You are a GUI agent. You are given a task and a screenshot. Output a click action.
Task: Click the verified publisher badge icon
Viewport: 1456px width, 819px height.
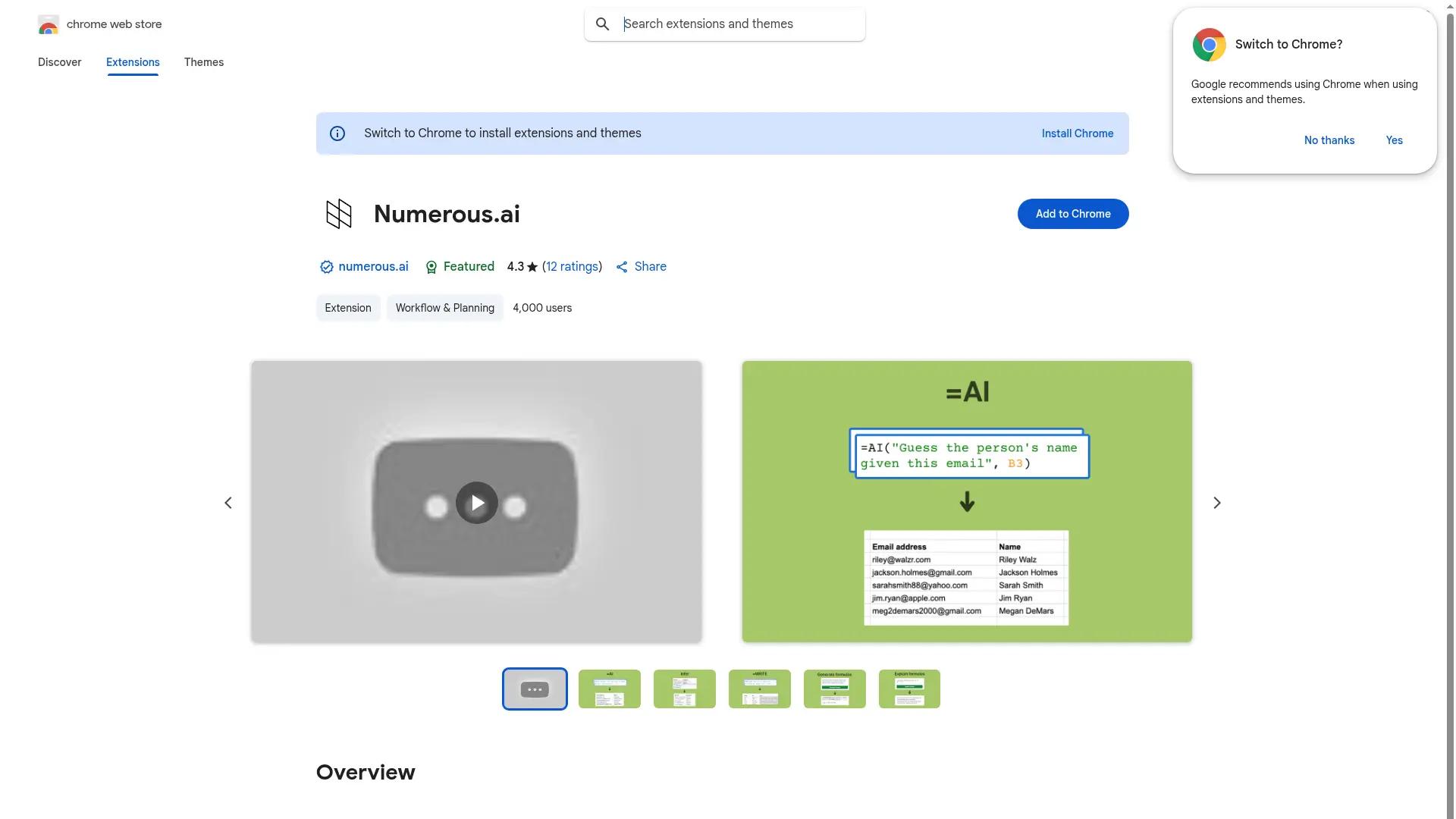[x=325, y=267]
